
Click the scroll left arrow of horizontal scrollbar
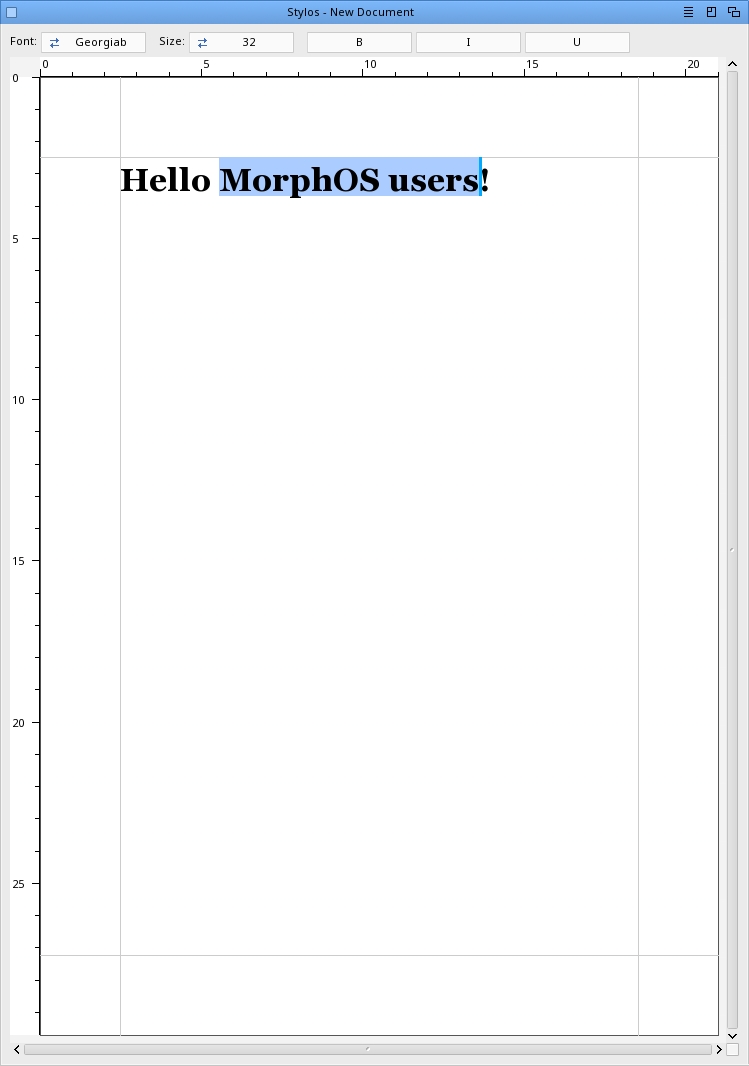16,1049
